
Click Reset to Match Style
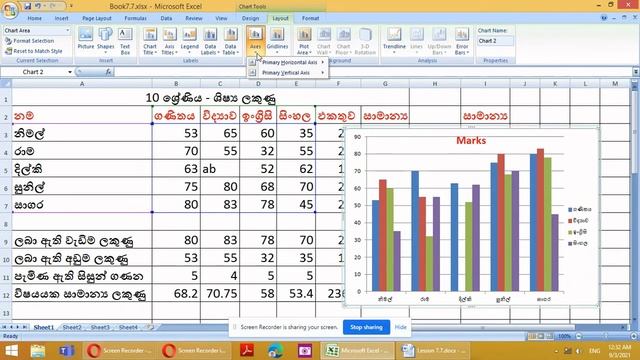tap(33, 51)
